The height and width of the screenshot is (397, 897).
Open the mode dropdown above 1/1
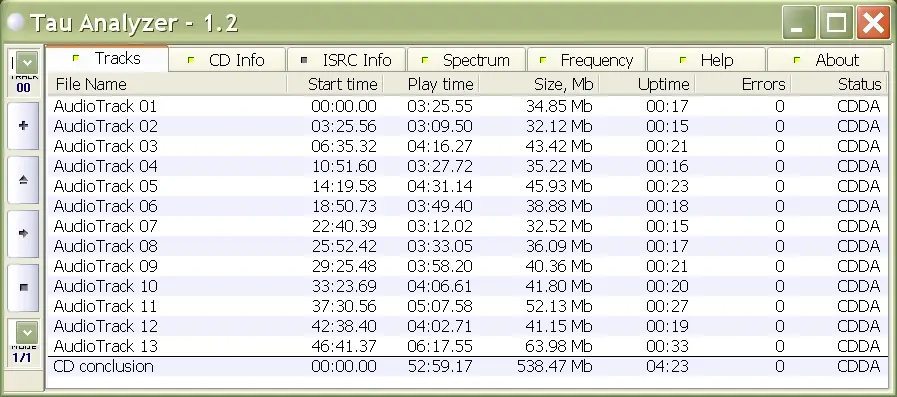pos(26,332)
